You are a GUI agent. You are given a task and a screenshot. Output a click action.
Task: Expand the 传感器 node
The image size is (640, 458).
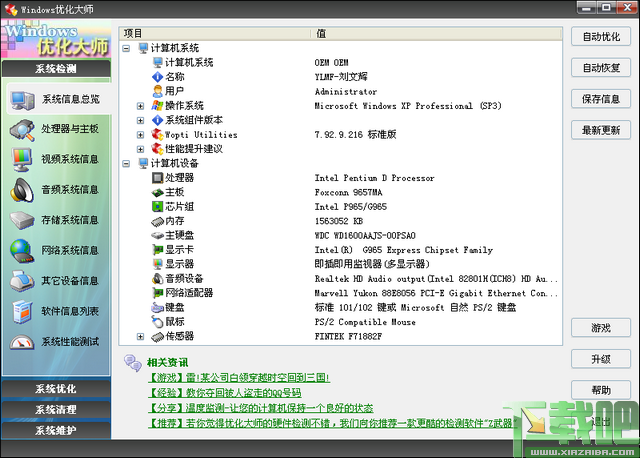click(140, 336)
